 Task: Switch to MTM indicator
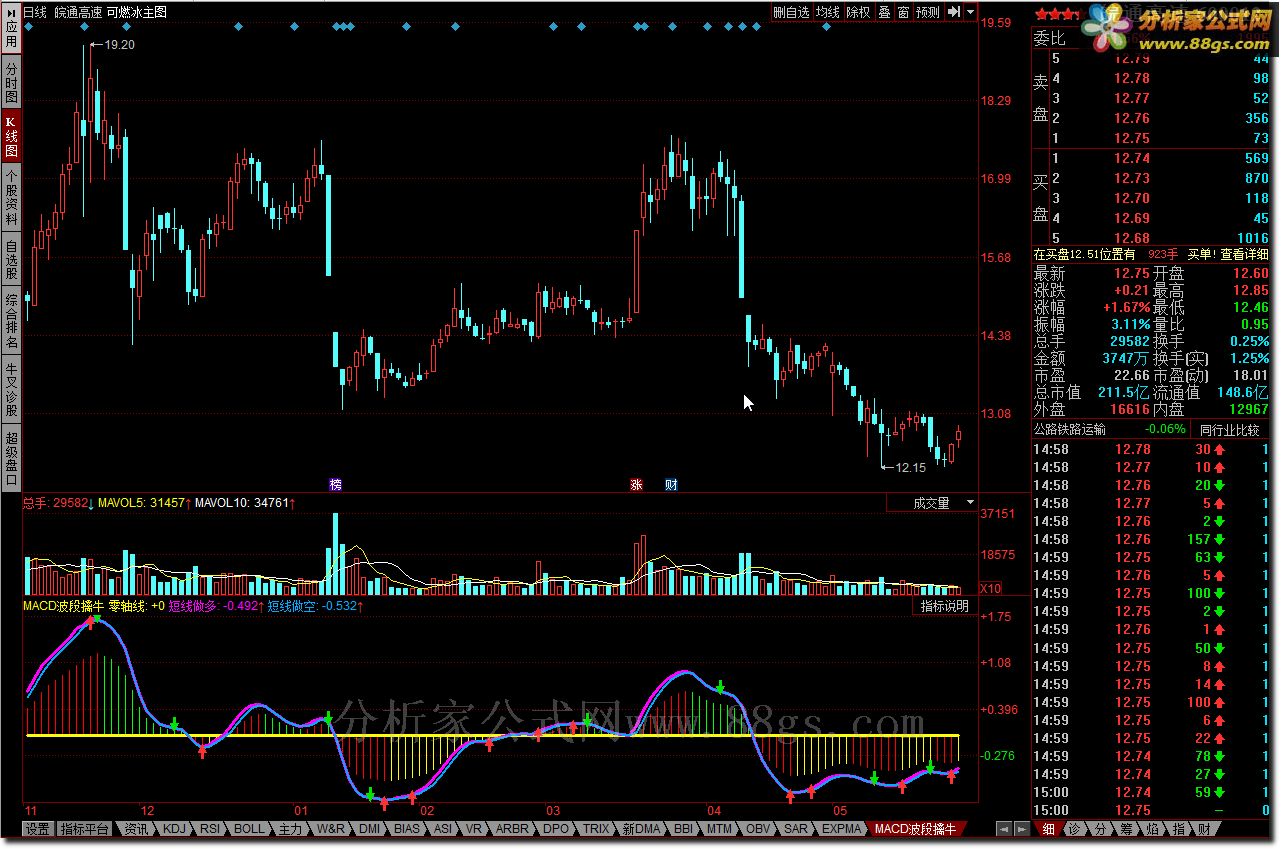pyautogui.click(x=719, y=829)
